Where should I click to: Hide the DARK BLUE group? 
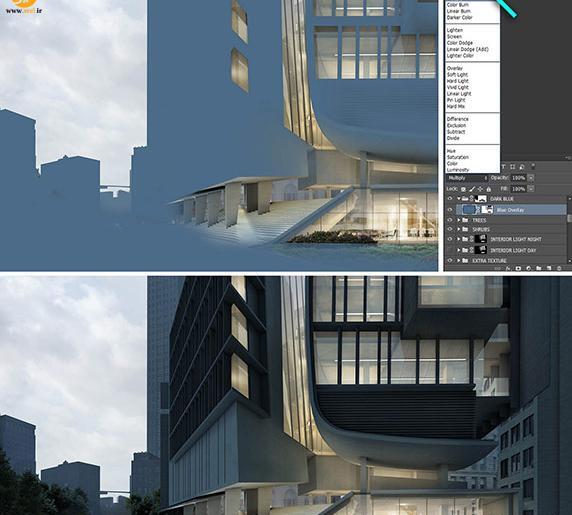pos(450,198)
